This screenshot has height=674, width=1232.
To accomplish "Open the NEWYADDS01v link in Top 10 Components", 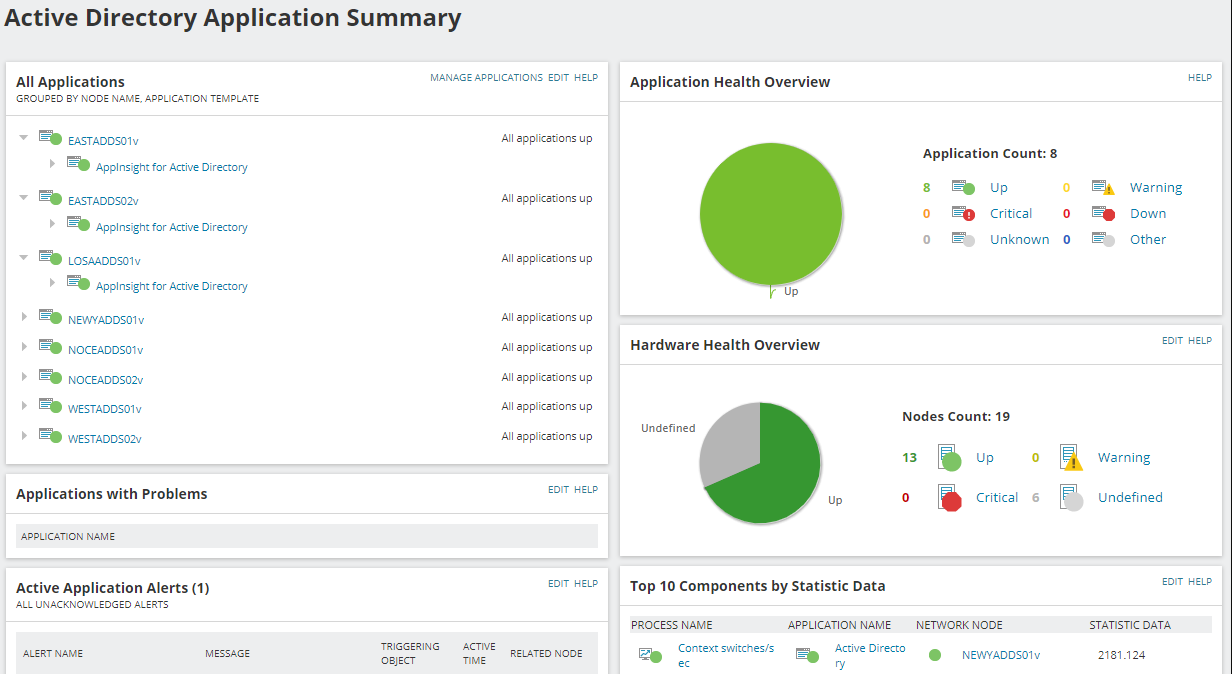I will (1001, 656).
